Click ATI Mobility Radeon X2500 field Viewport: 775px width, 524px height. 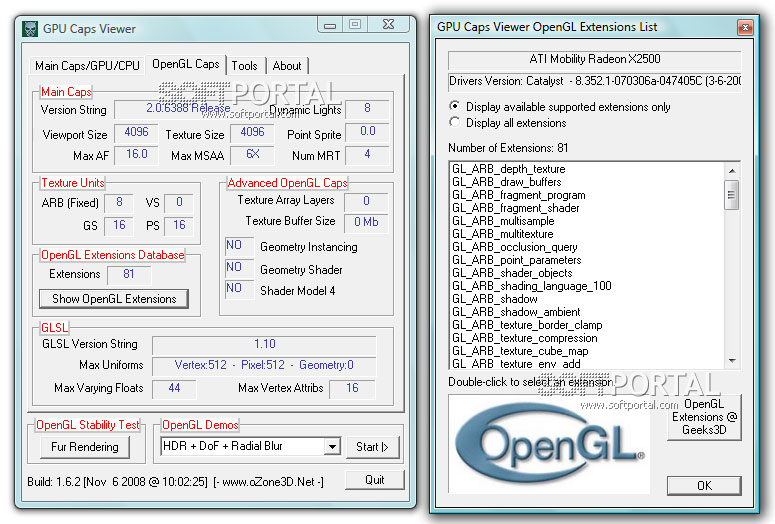[595, 60]
